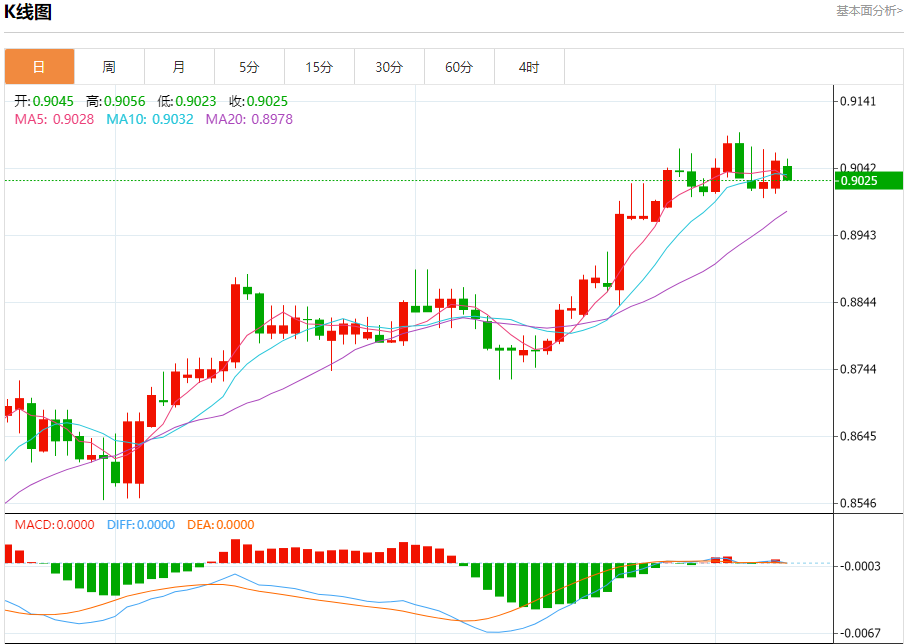The height and width of the screenshot is (644, 910).
Task: Click the 0.8645 price axis label
Action: [858, 436]
